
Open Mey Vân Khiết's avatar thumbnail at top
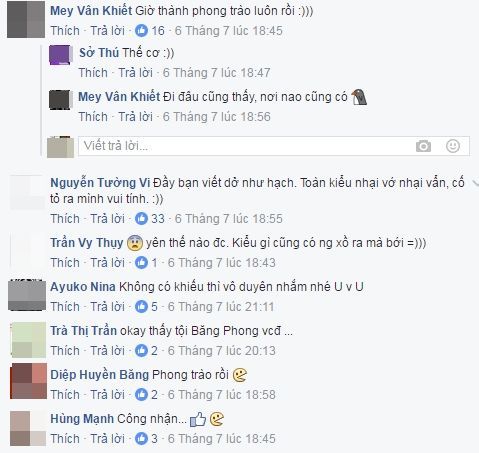click(26, 19)
